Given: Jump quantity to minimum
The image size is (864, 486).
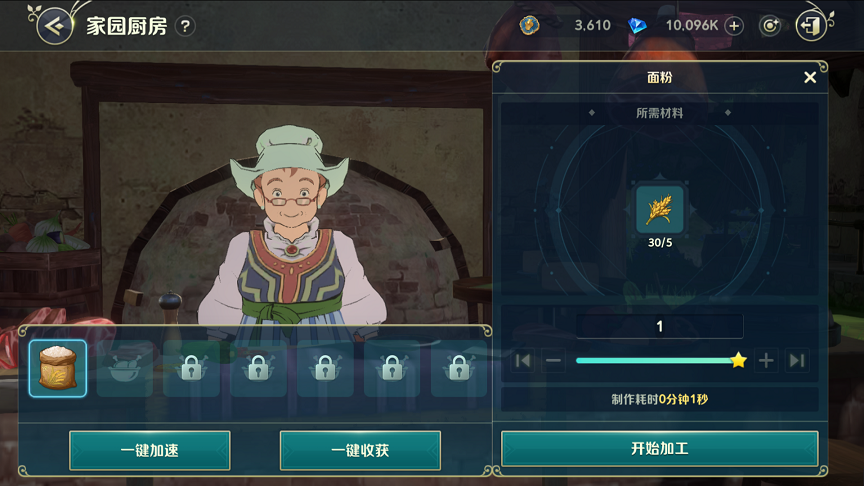Looking at the screenshot, I should click(522, 361).
